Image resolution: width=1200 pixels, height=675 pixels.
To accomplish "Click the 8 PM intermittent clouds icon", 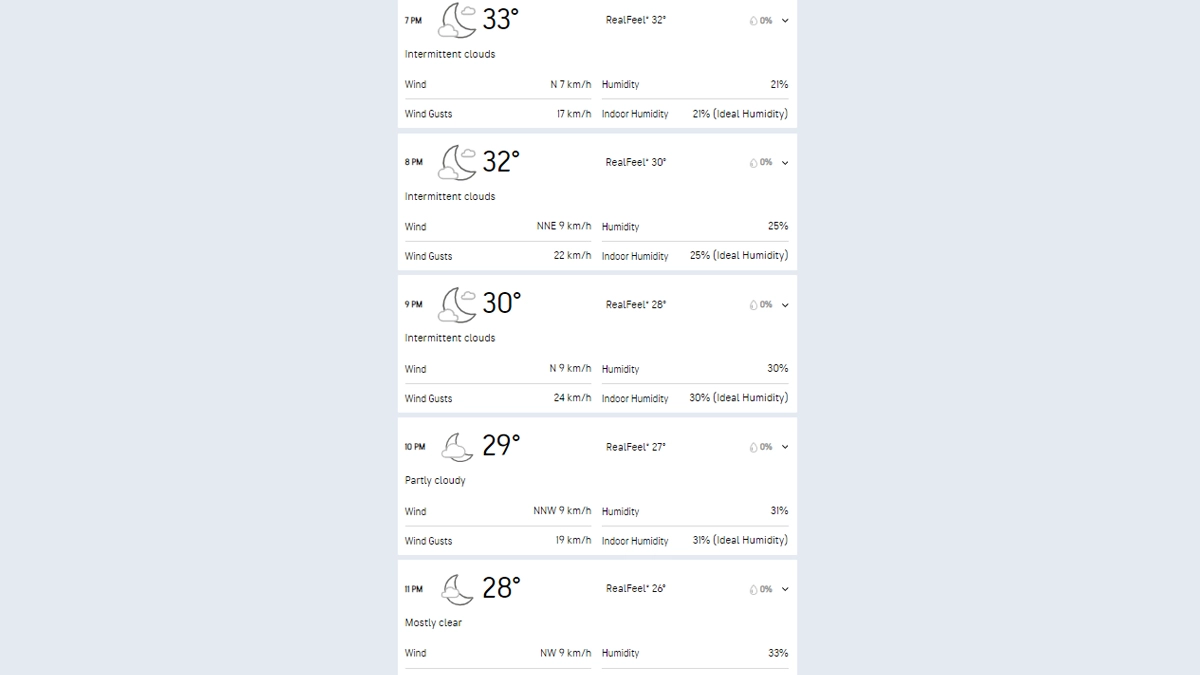I will coord(458,162).
